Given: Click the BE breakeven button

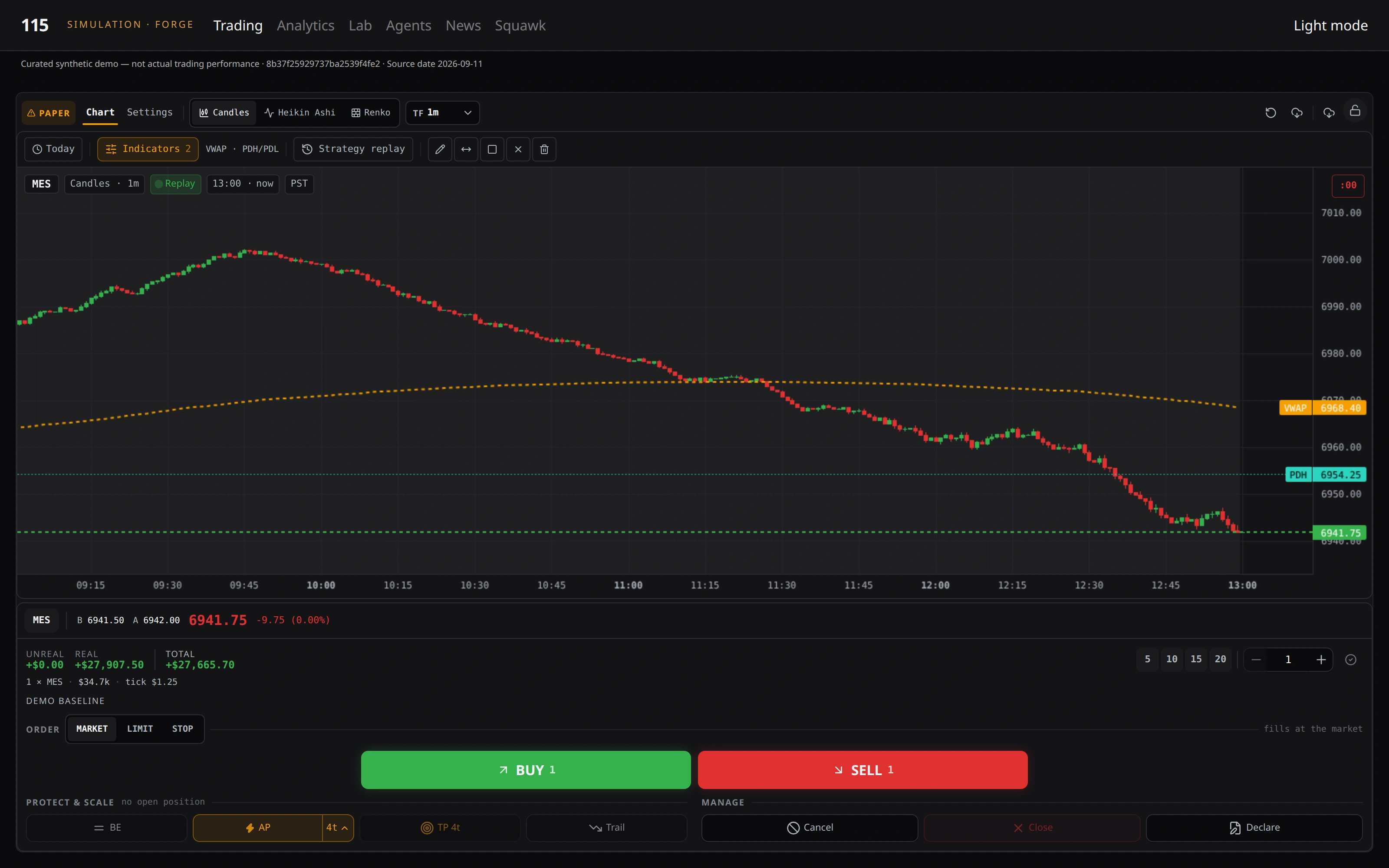Looking at the screenshot, I should tap(107, 828).
